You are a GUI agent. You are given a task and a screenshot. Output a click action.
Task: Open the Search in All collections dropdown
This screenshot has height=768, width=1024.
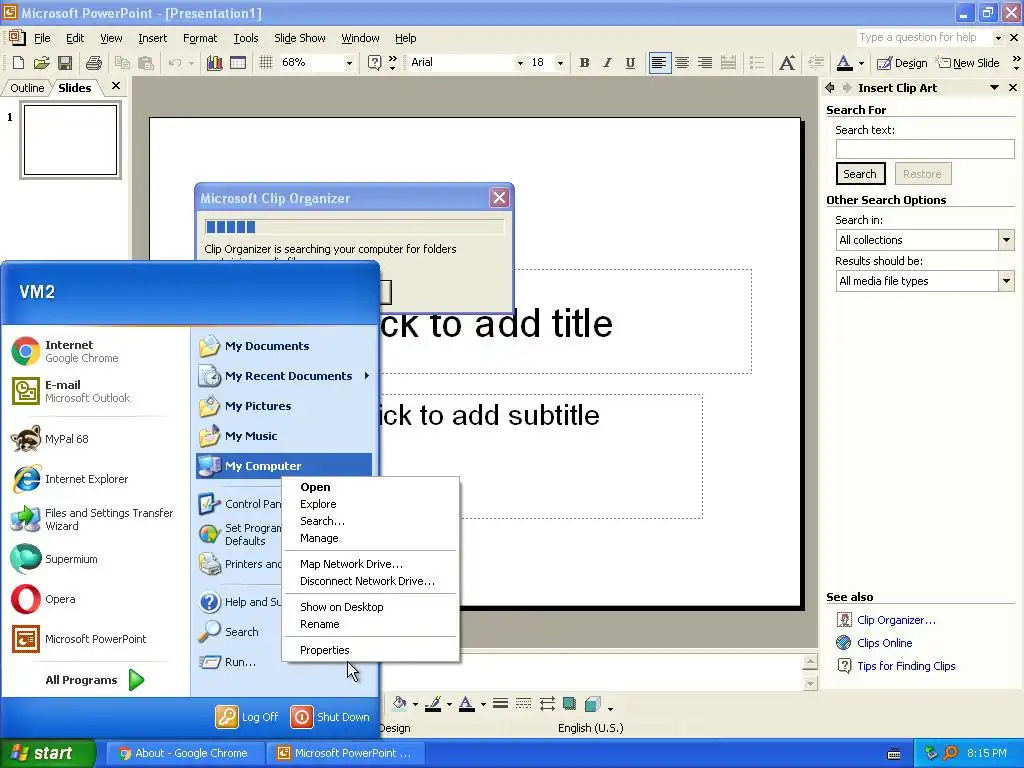point(1006,240)
